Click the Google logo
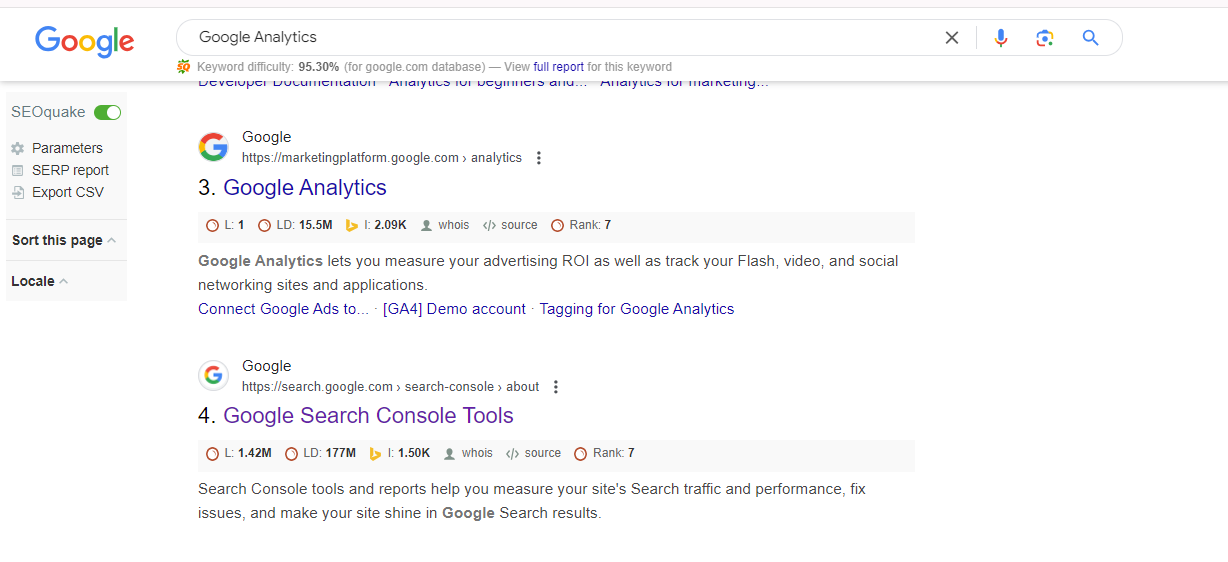The height and width of the screenshot is (562, 1228). pyautogui.click(x=85, y=40)
